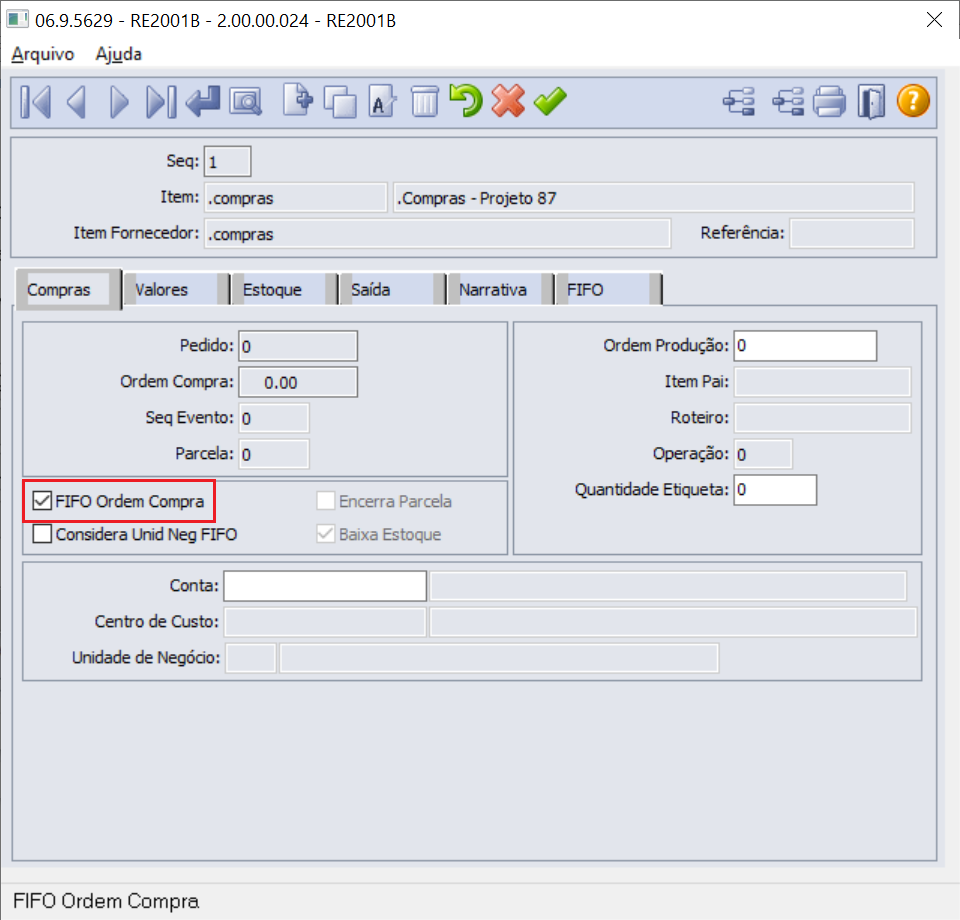
Task: Copy record with the duplicate icon
Action: (340, 102)
